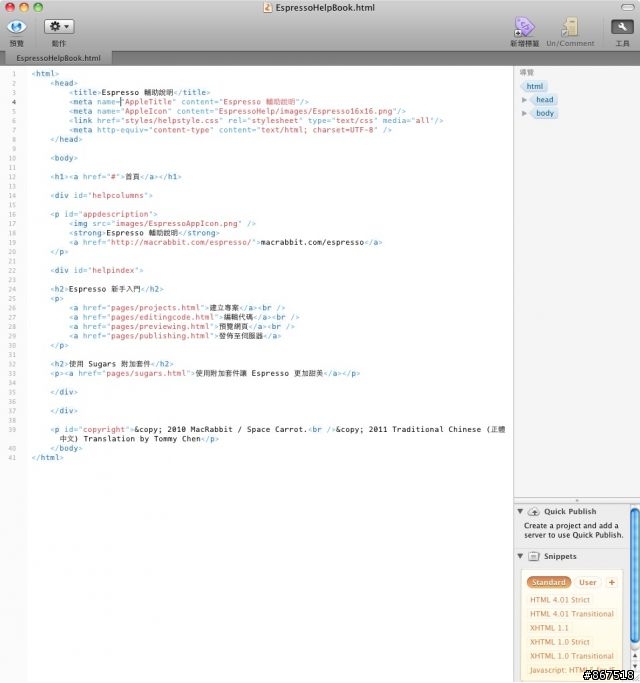
Task: Click line number 4 in the gutter
Action: (14, 102)
